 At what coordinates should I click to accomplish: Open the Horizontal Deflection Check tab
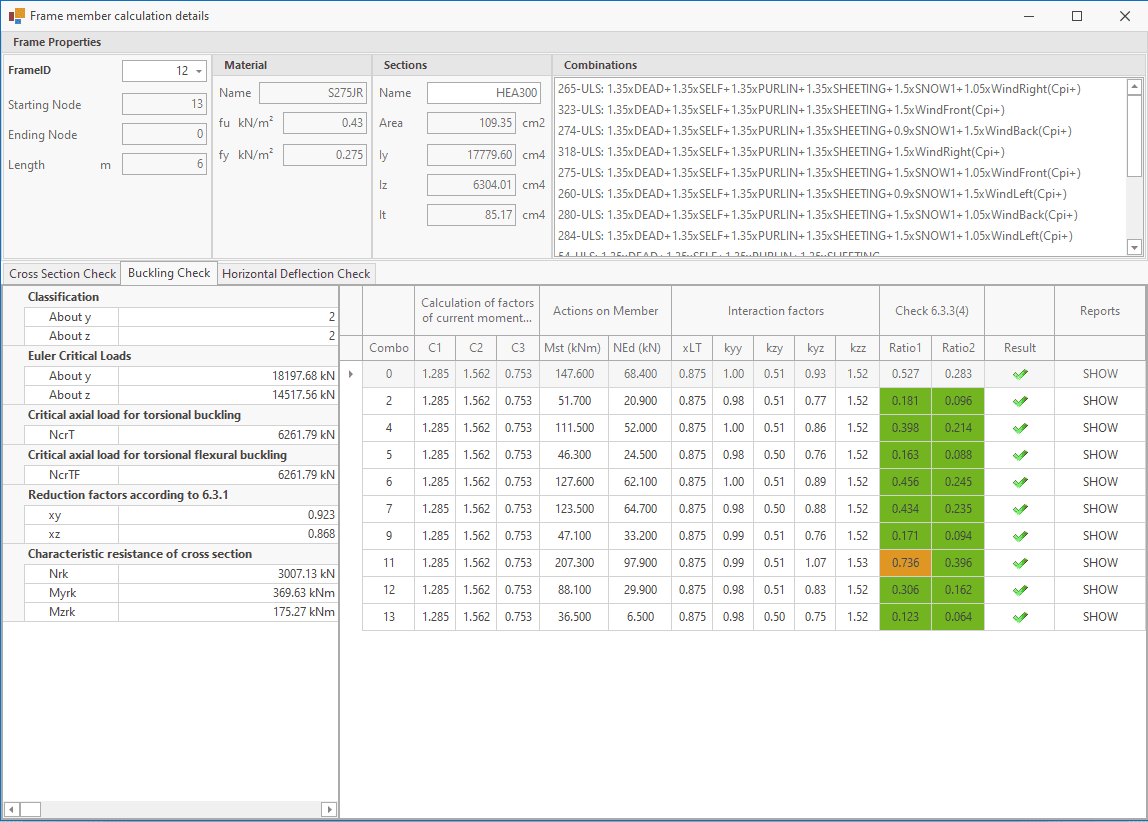296,273
